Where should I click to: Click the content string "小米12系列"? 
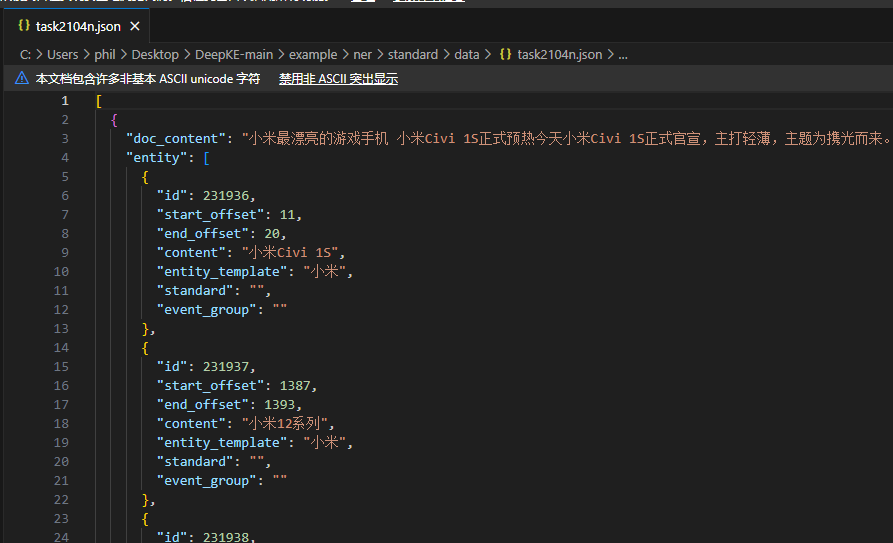pyautogui.click(x=285, y=423)
